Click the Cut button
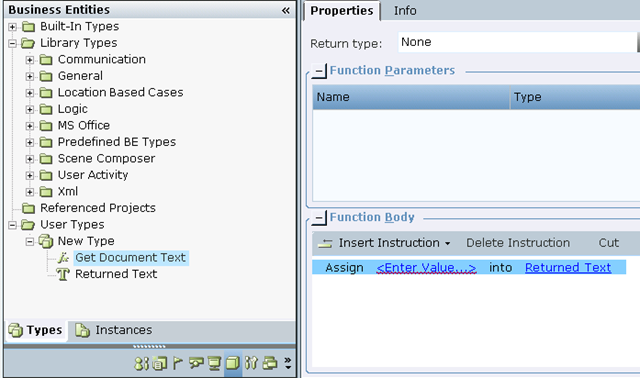Screen dimensions: 640x378 click(x=609, y=243)
